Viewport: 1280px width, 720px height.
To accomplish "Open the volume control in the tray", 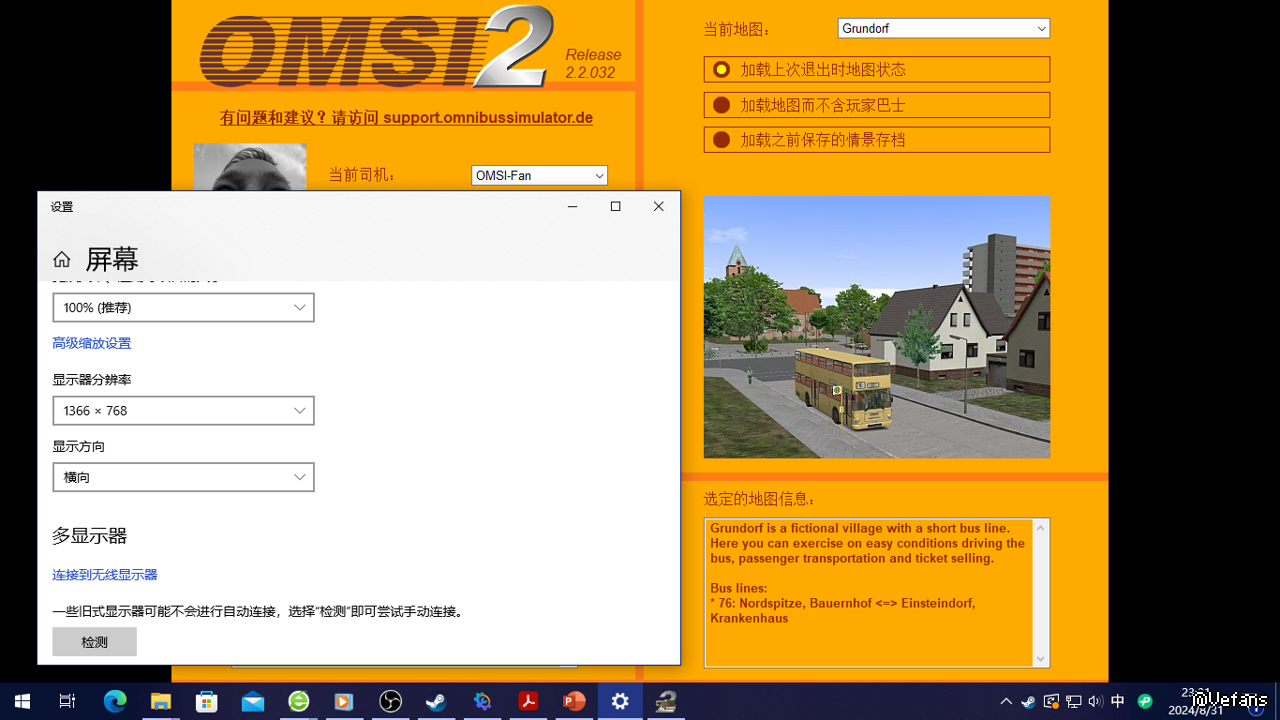I will pyautogui.click(x=1095, y=701).
